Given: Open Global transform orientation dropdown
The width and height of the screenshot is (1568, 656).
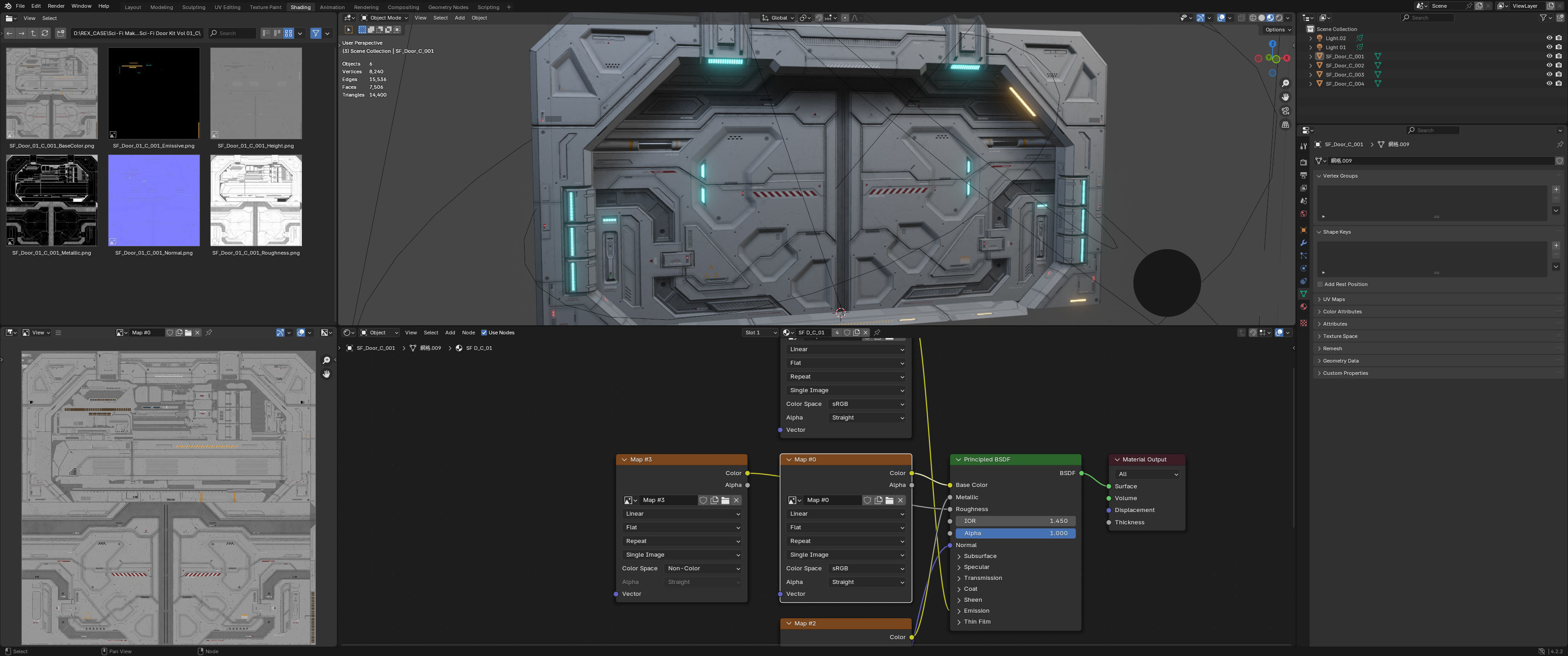Looking at the screenshot, I should tap(777, 18).
